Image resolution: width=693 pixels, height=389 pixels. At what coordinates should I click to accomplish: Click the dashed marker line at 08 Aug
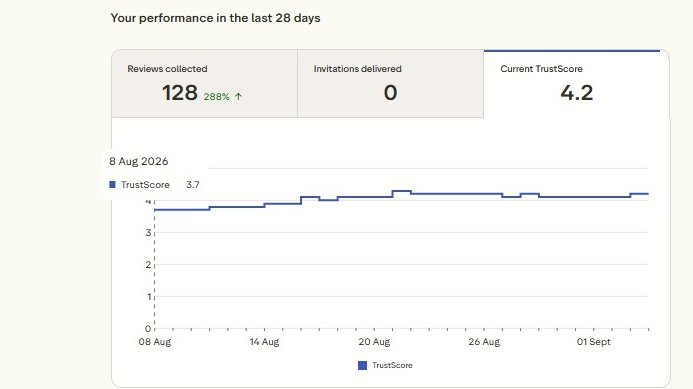coord(155,265)
